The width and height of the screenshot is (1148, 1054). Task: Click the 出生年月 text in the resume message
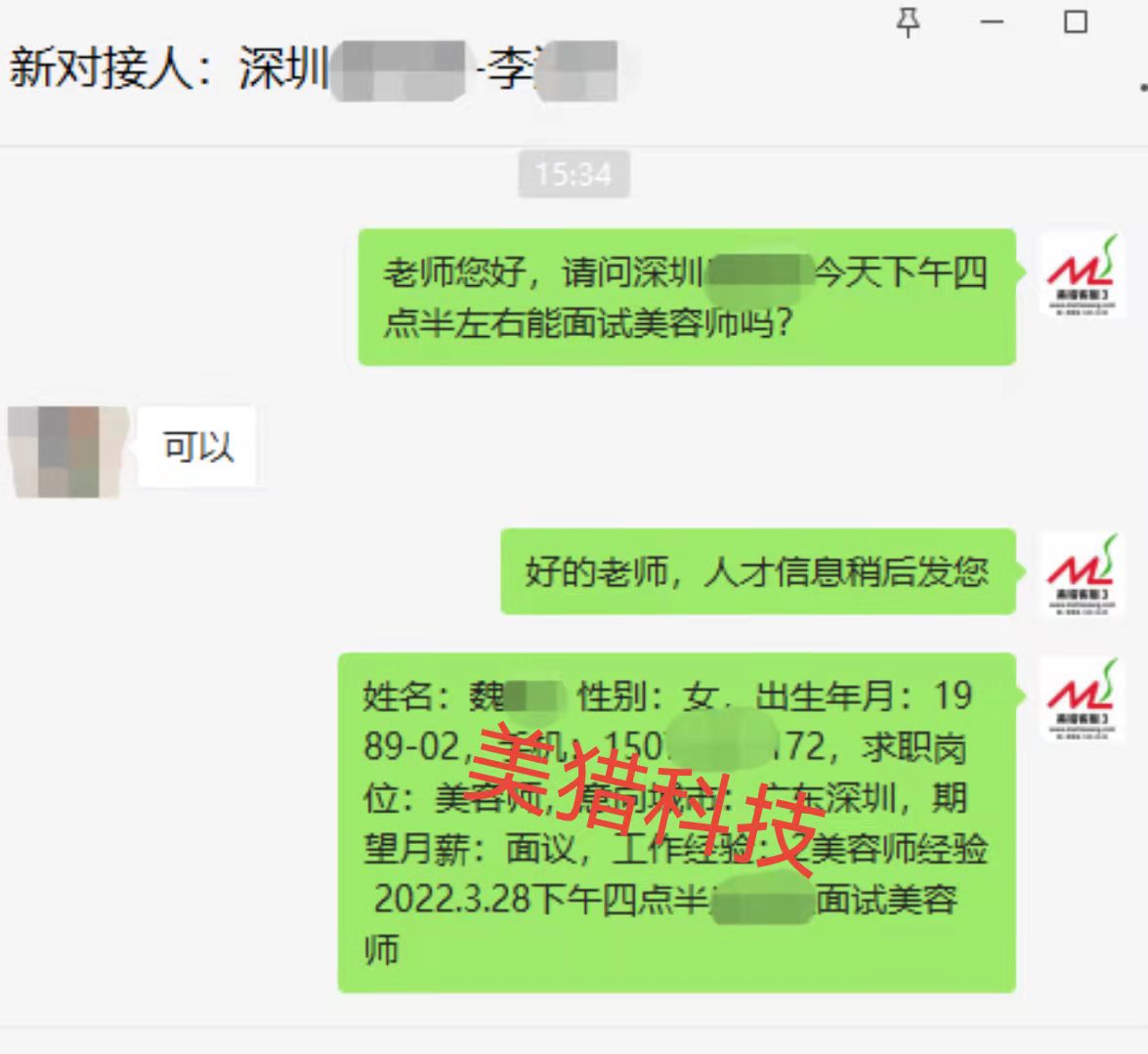point(826,696)
